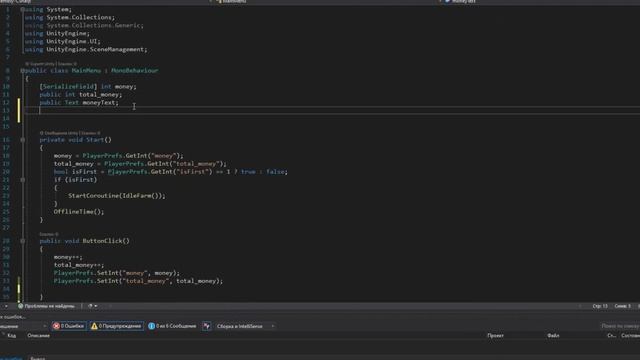Sort by the Код column header
The height and width of the screenshot is (360, 640).
pos(11,336)
